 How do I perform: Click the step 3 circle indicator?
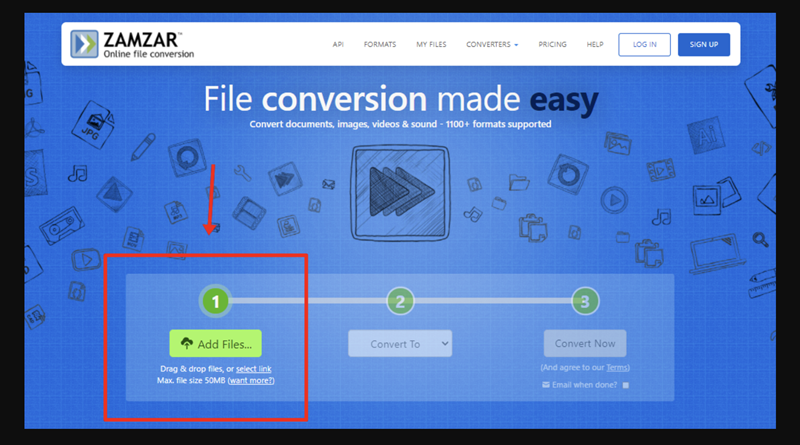(585, 300)
